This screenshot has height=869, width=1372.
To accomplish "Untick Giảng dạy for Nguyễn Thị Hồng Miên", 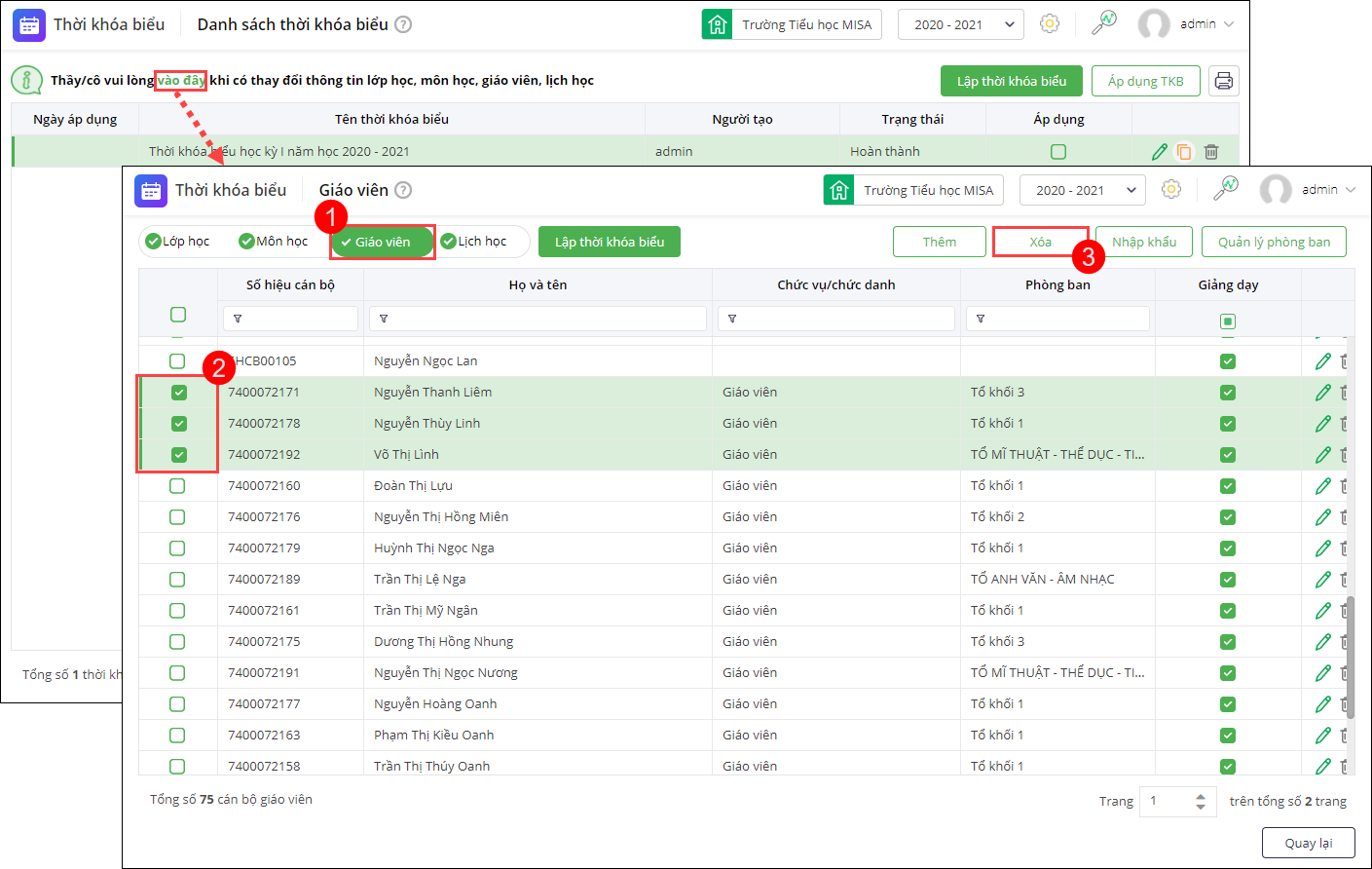I will [1228, 517].
